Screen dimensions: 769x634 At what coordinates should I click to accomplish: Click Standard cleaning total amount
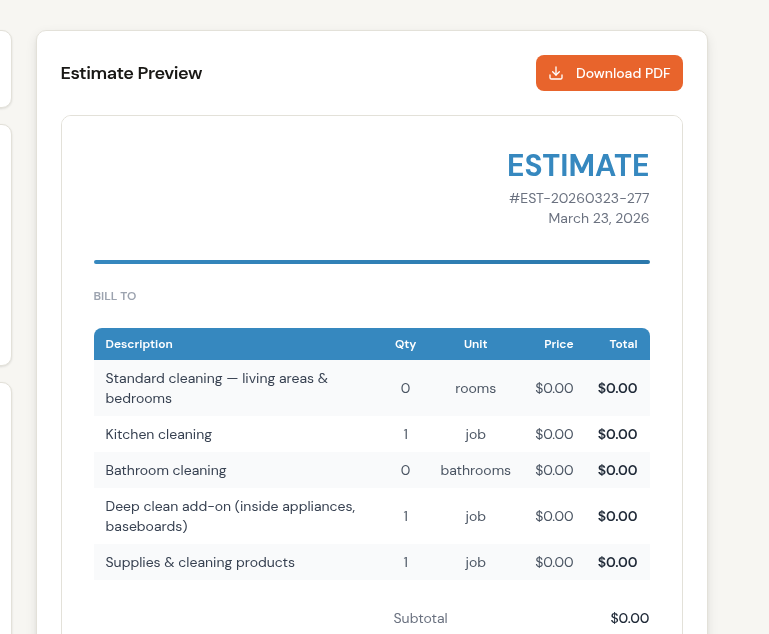pos(617,388)
